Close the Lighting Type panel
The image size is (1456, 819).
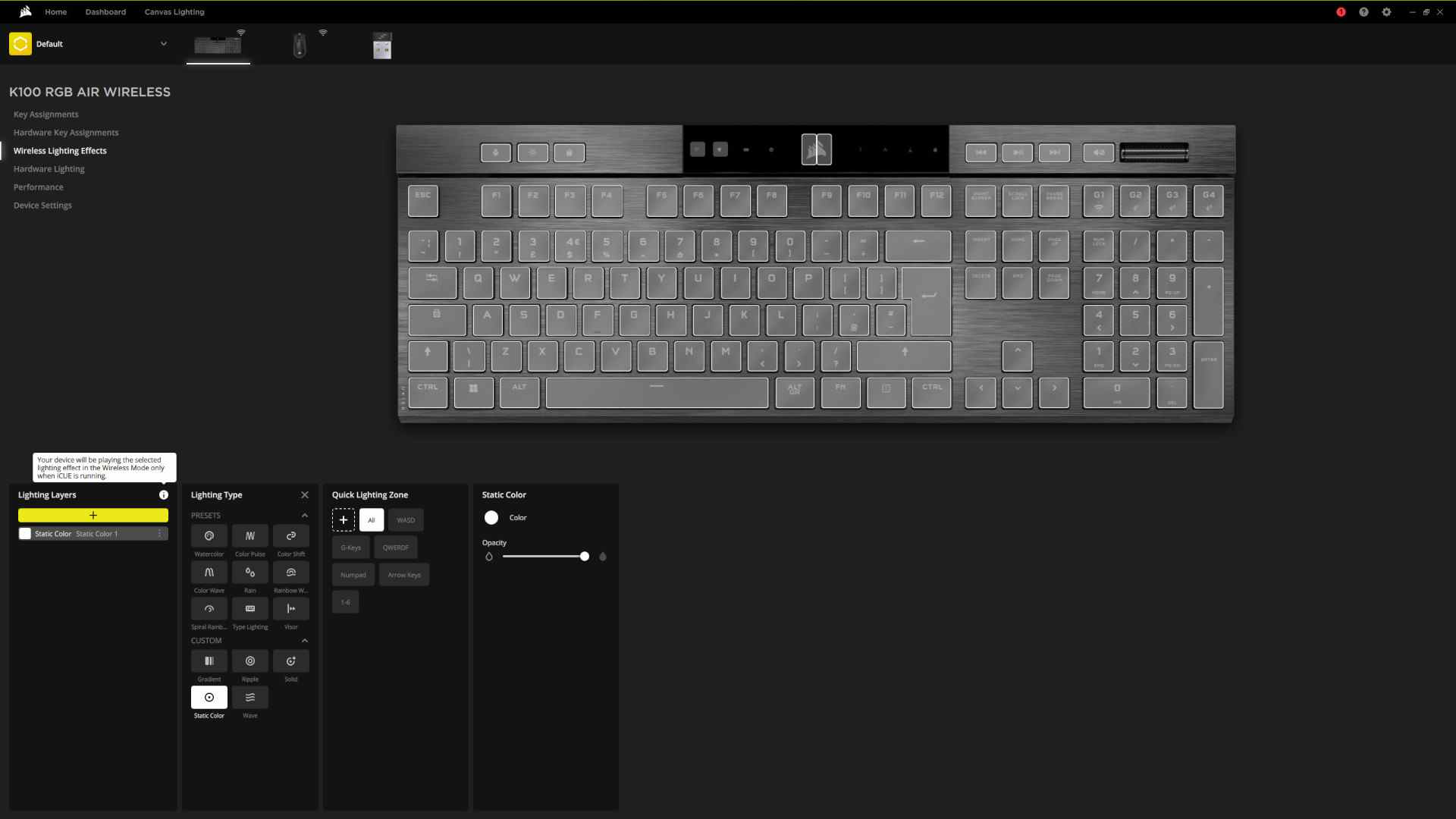click(x=305, y=494)
